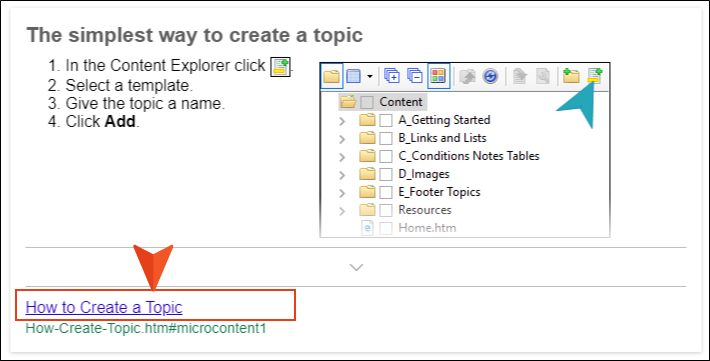Click the Resources folder icon
The height and width of the screenshot is (361, 710).
tap(367, 209)
